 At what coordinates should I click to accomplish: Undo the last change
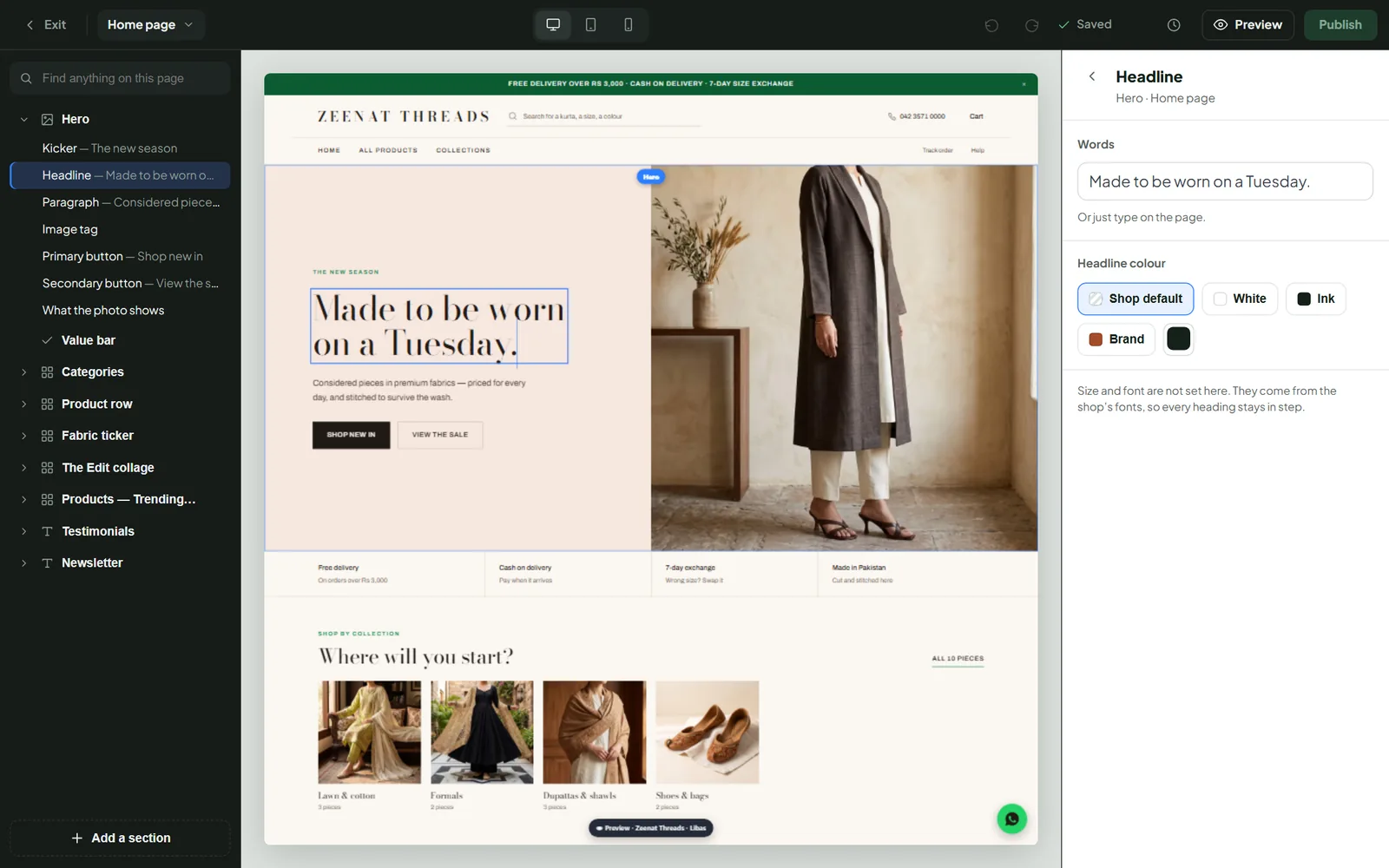pyautogui.click(x=991, y=25)
